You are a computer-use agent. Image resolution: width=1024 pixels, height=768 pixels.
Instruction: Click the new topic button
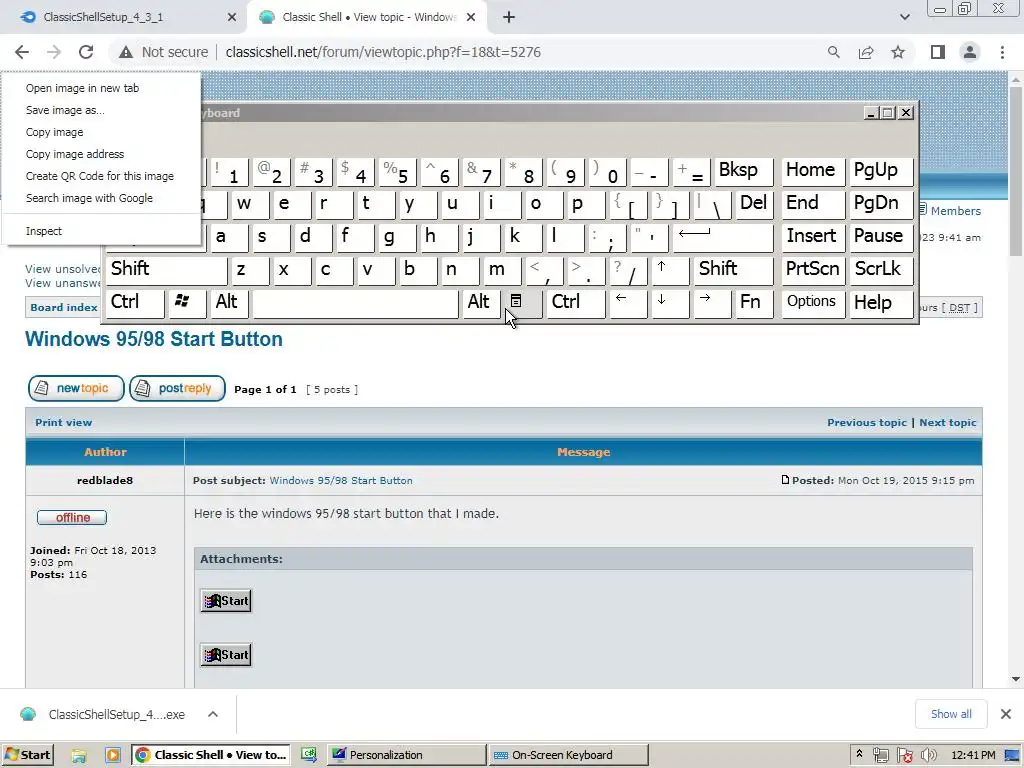coord(76,389)
